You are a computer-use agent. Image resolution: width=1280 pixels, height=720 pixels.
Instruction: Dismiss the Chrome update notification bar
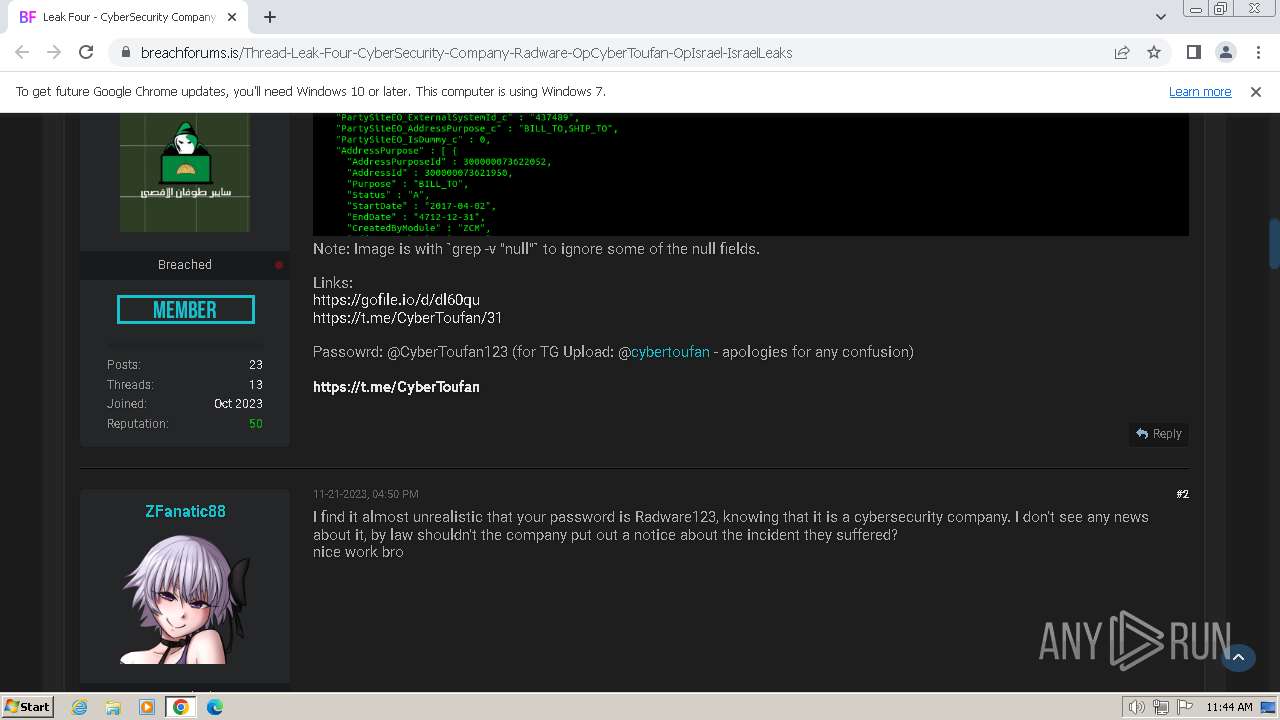[x=1256, y=92]
